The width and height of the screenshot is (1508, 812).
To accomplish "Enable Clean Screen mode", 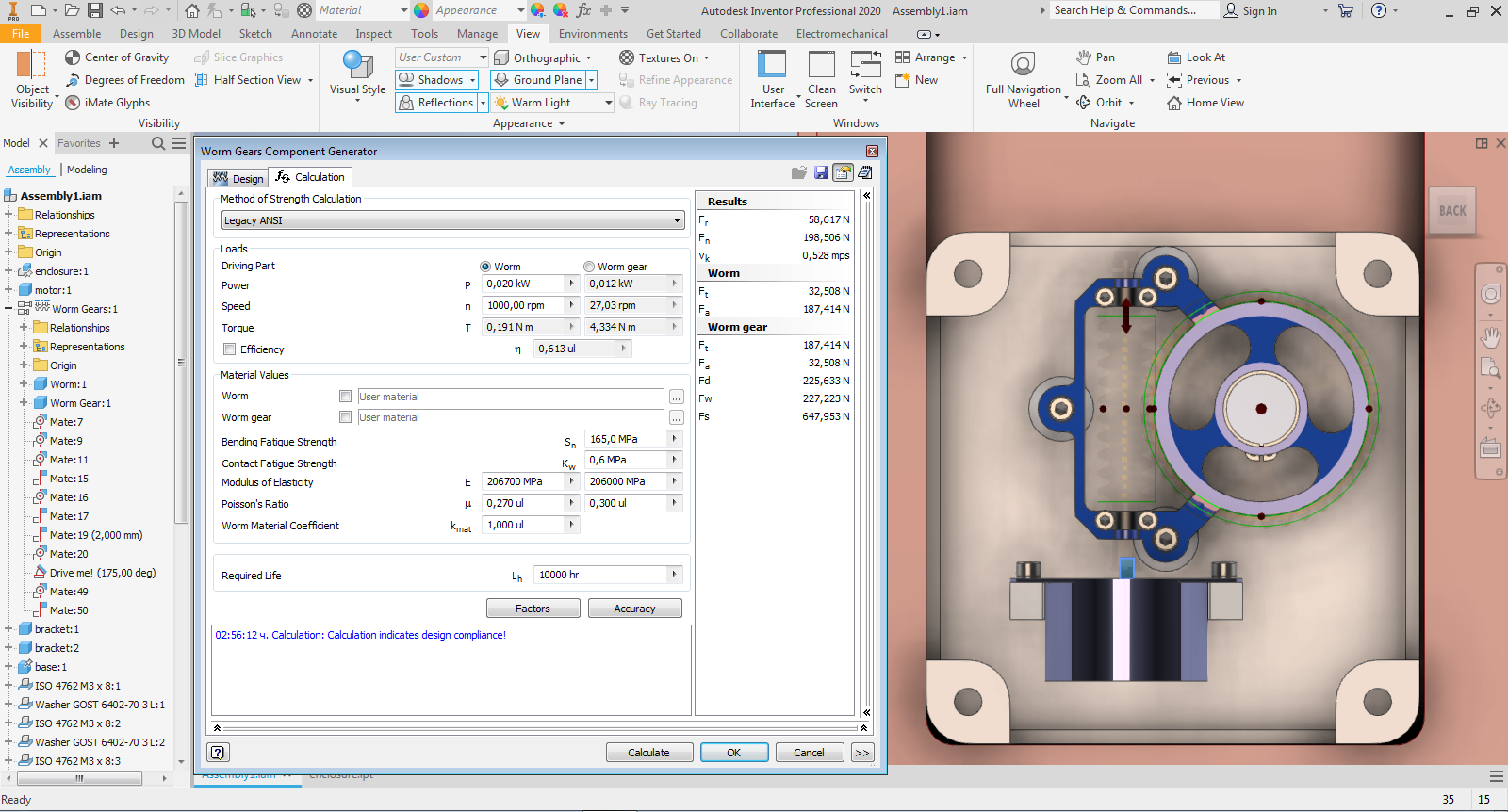I will [821, 80].
